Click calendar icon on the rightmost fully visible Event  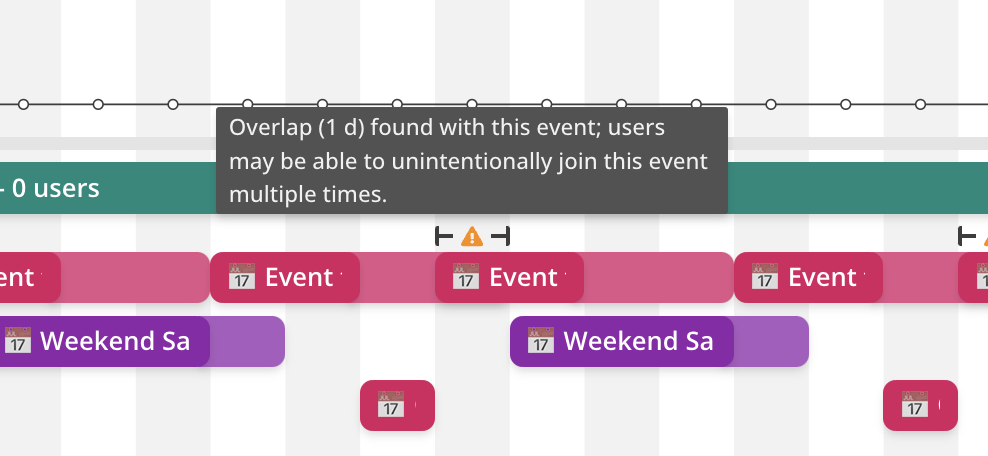click(765, 277)
